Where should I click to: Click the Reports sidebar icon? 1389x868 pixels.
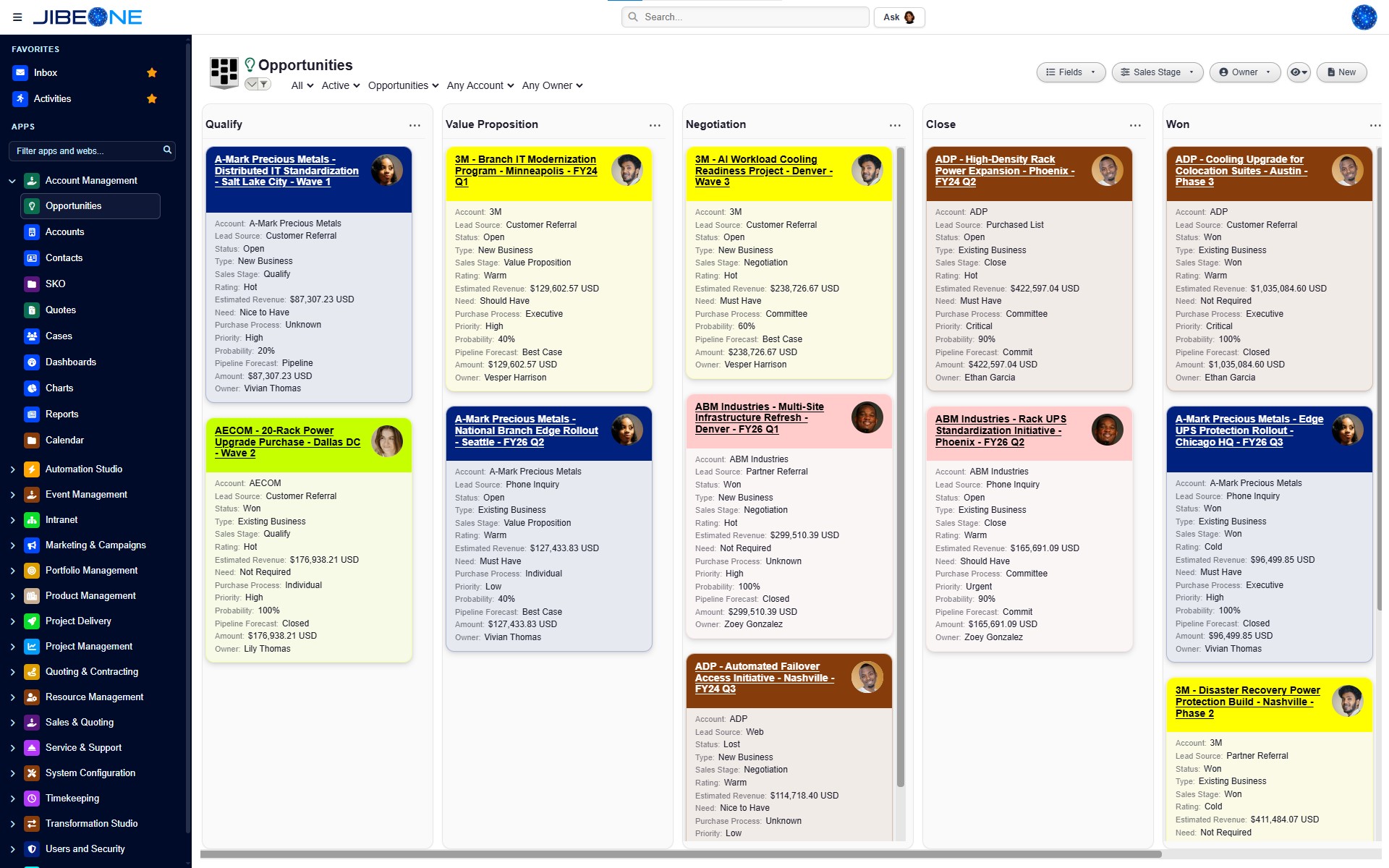tap(32, 414)
